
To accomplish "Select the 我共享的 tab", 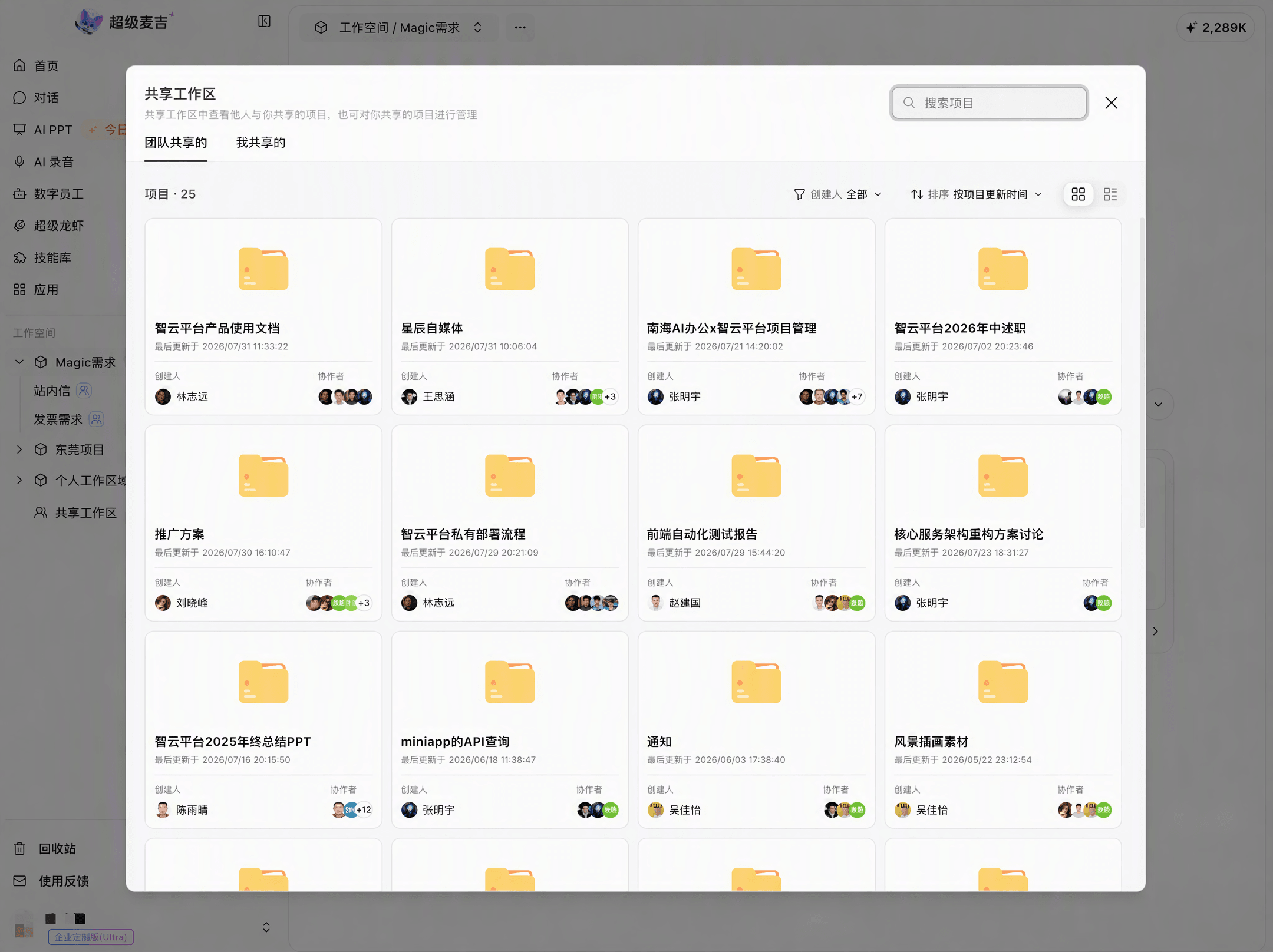I will (260, 143).
